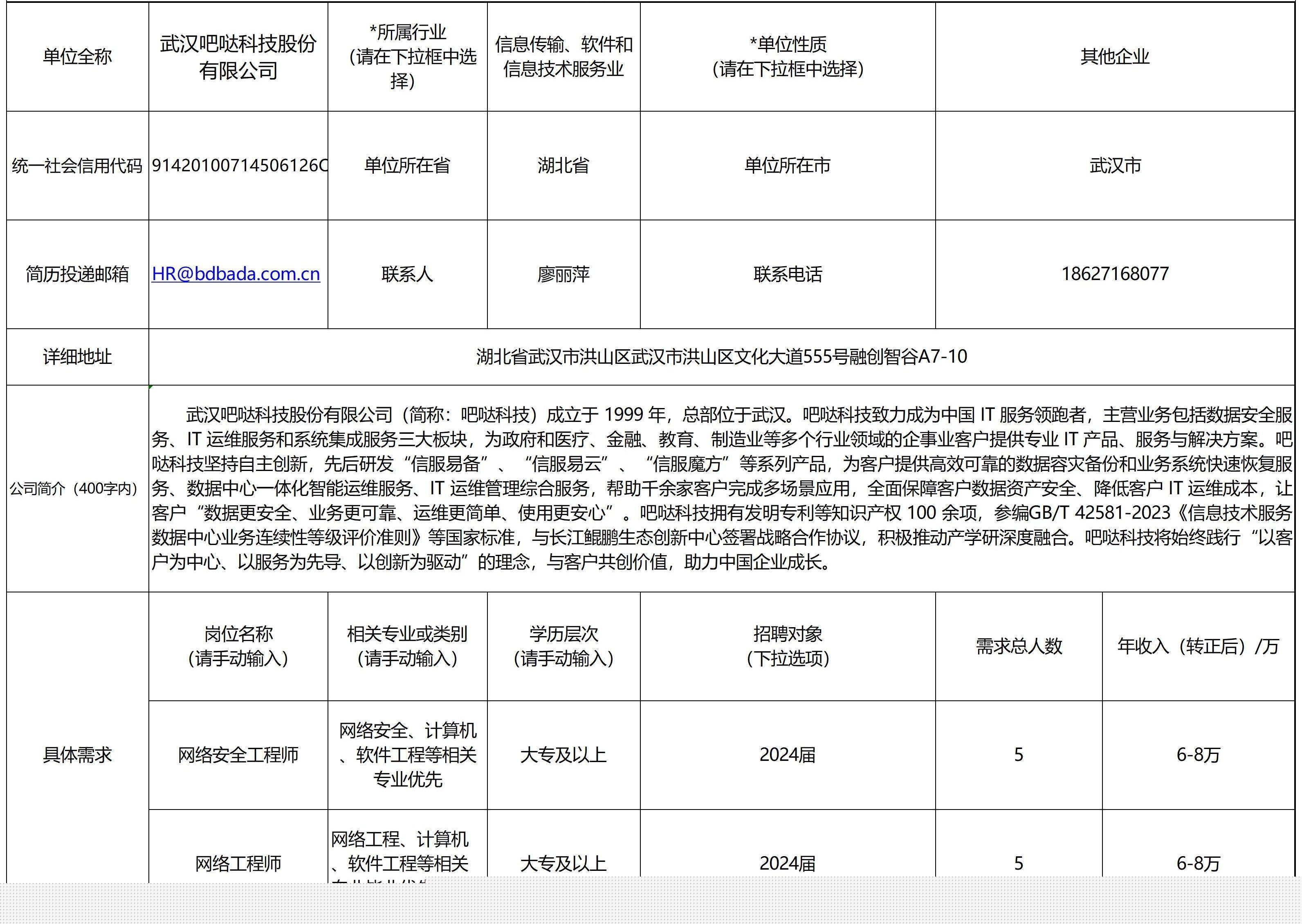The width and height of the screenshot is (1302, 924).
Task: Select the 武汉市 city cell
Action: click(x=1114, y=166)
